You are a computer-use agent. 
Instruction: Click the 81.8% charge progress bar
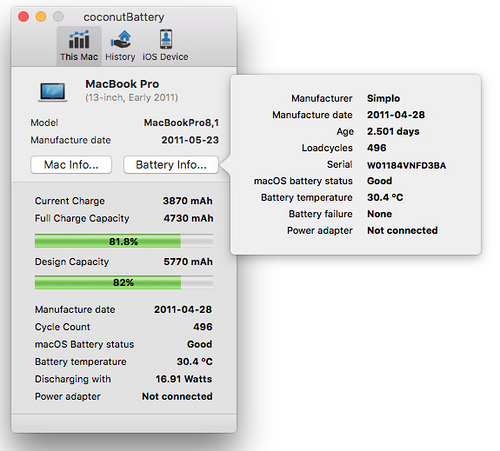coord(124,241)
